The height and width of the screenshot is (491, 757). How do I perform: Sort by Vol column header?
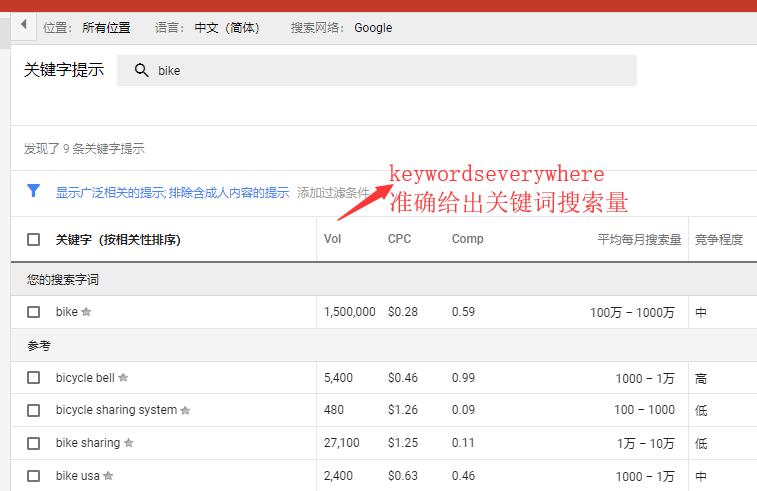point(333,239)
